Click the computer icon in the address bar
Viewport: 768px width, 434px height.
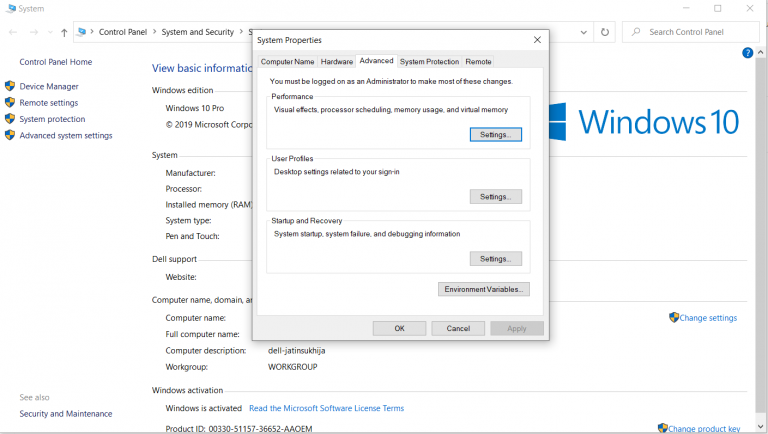(x=82, y=32)
